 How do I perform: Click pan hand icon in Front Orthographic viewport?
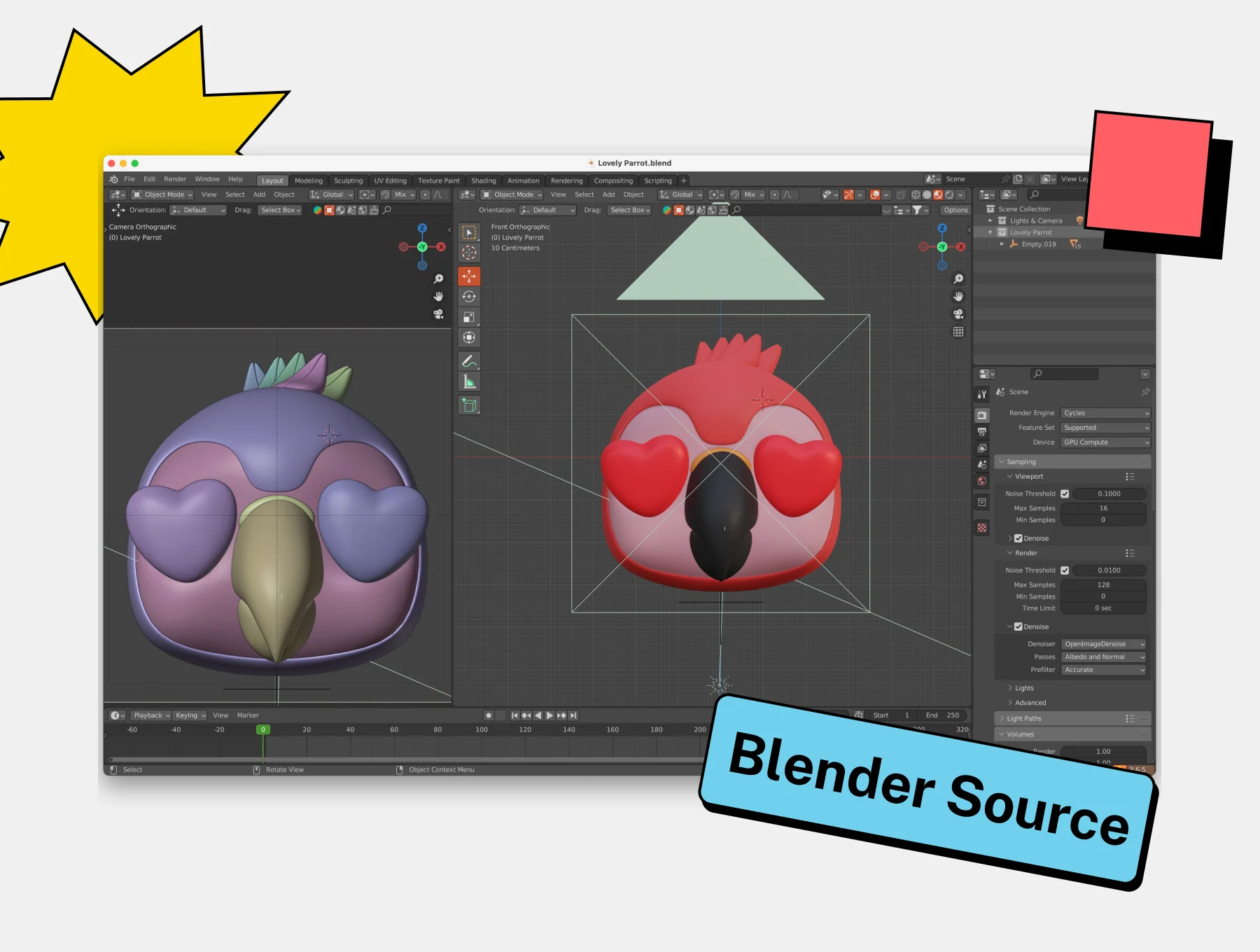click(958, 296)
